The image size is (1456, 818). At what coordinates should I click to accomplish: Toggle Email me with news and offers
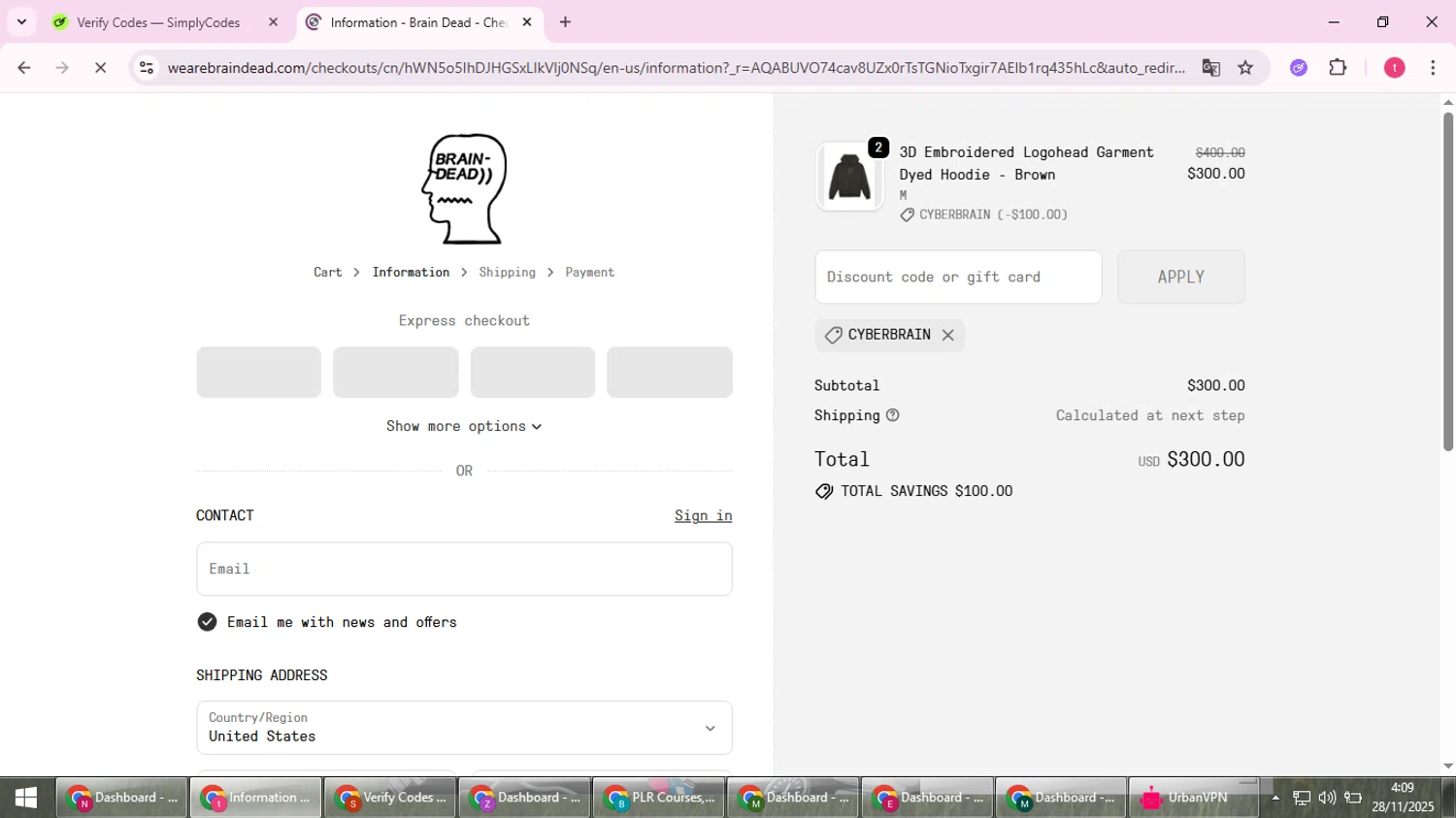pos(207,622)
